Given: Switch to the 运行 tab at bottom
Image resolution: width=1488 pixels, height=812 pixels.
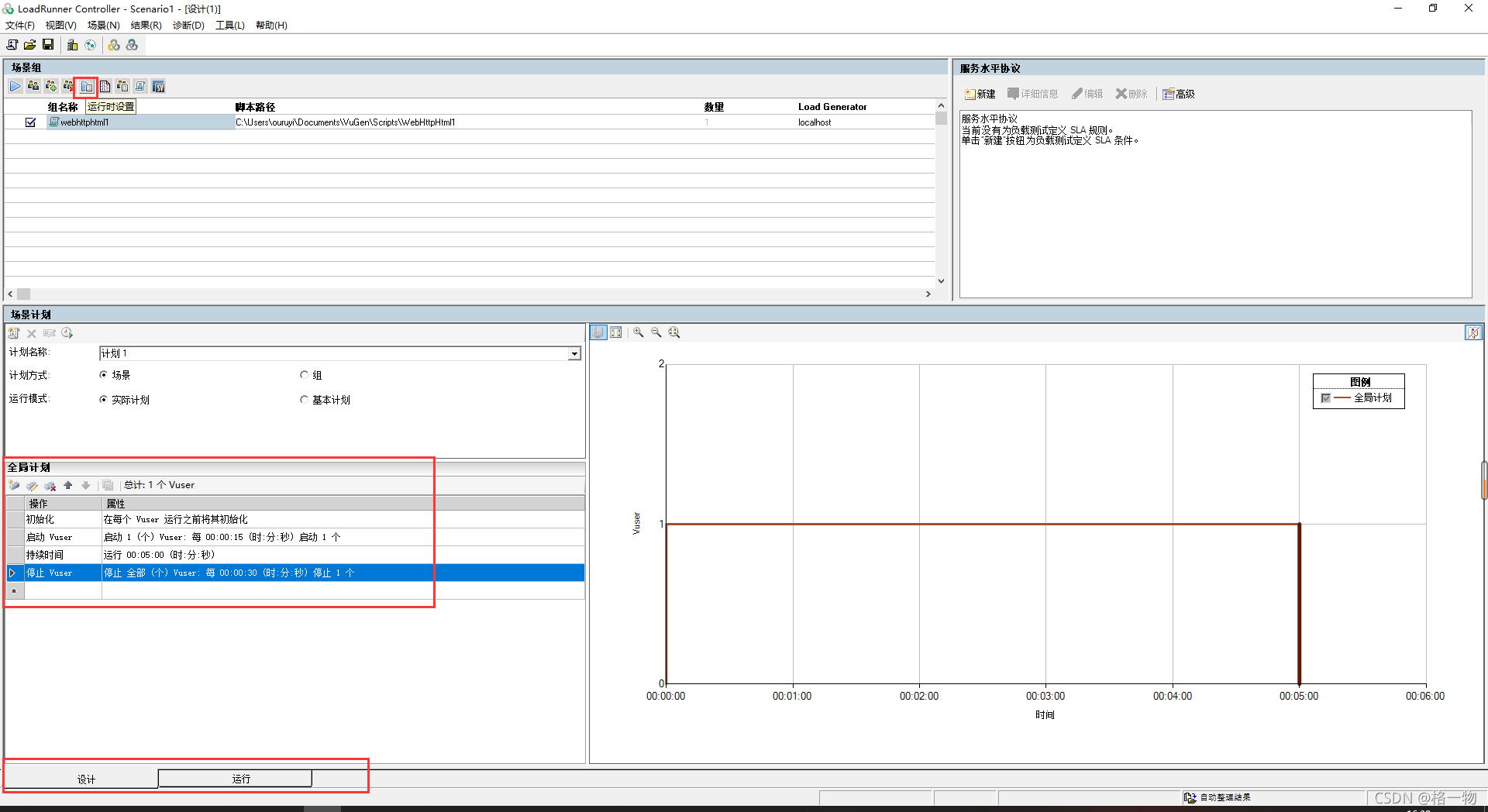Looking at the screenshot, I should pyautogui.click(x=235, y=779).
